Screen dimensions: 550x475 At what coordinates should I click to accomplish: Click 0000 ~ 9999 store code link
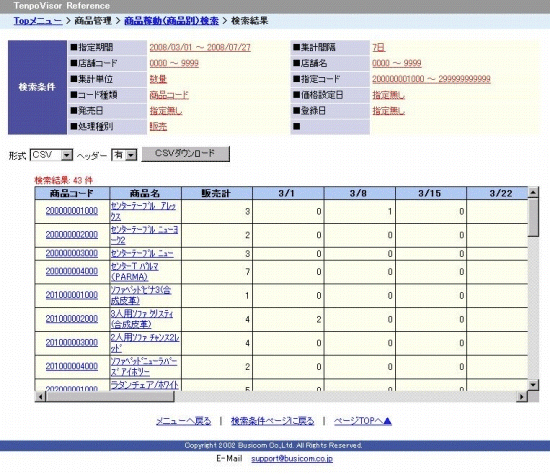[174, 63]
